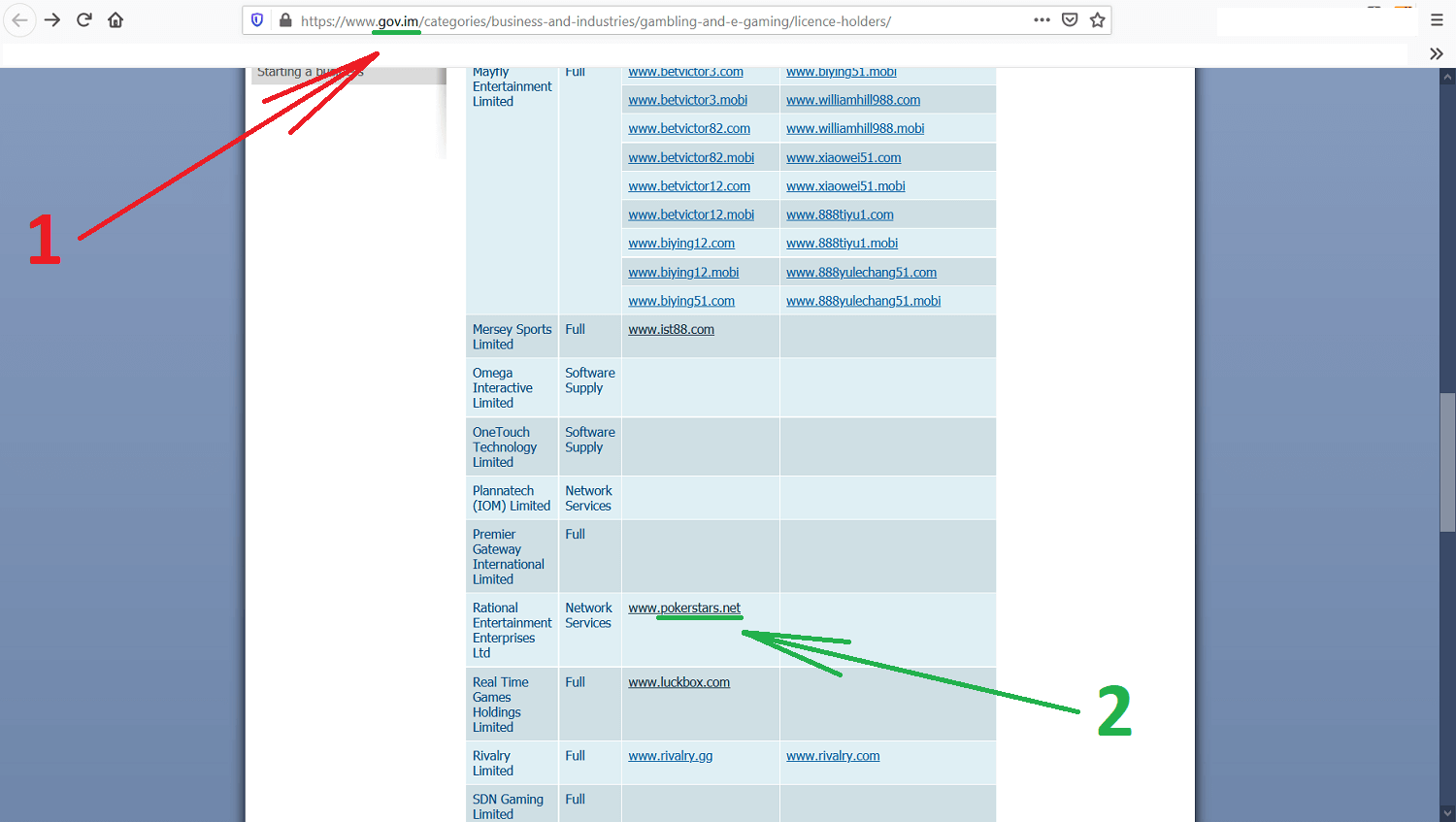Image resolution: width=1456 pixels, height=822 pixels.
Task: Select Rivalry Limited cell text
Action: point(493,763)
